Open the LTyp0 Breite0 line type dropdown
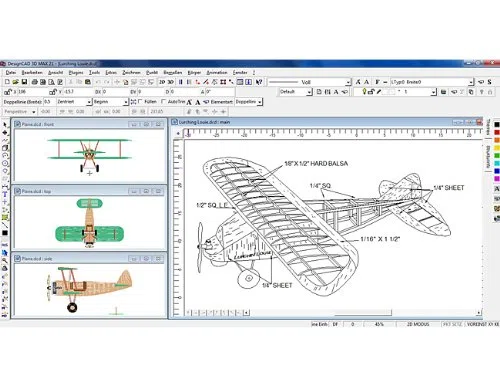This screenshot has height=385, width=500. pyautogui.click(x=471, y=82)
